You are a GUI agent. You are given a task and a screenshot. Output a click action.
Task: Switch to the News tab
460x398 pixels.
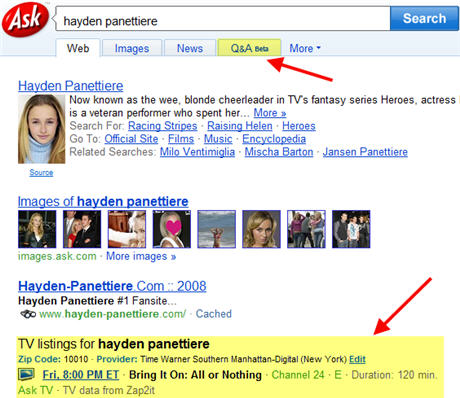pos(190,48)
